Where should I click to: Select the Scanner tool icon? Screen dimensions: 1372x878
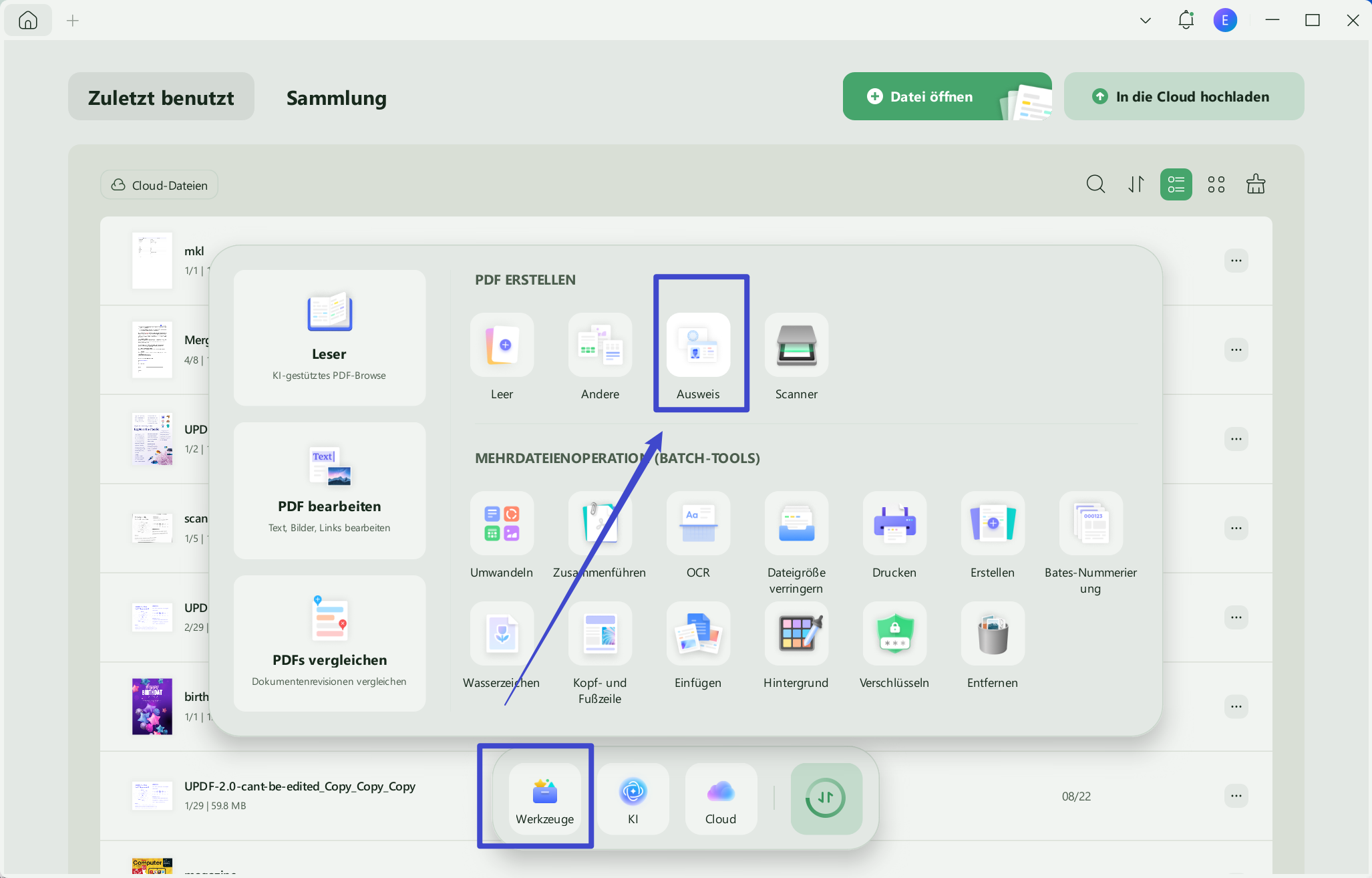point(796,345)
